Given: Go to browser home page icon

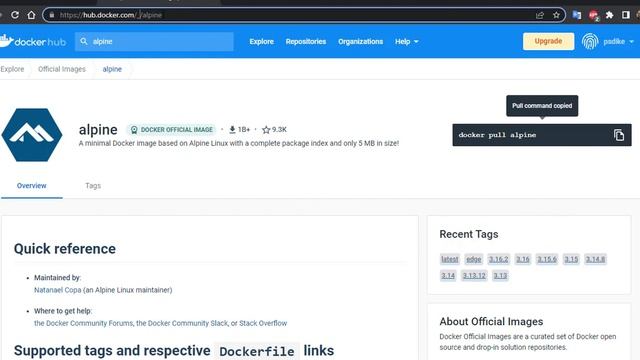Looking at the screenshot, I should pos(31,15).
